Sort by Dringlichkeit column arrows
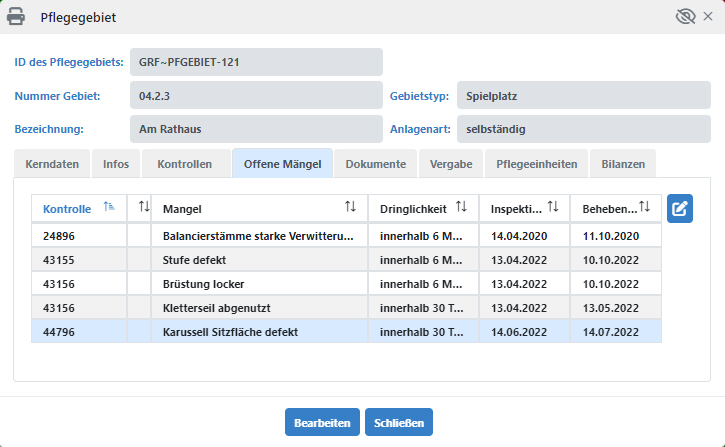 (x=461, y=208)
